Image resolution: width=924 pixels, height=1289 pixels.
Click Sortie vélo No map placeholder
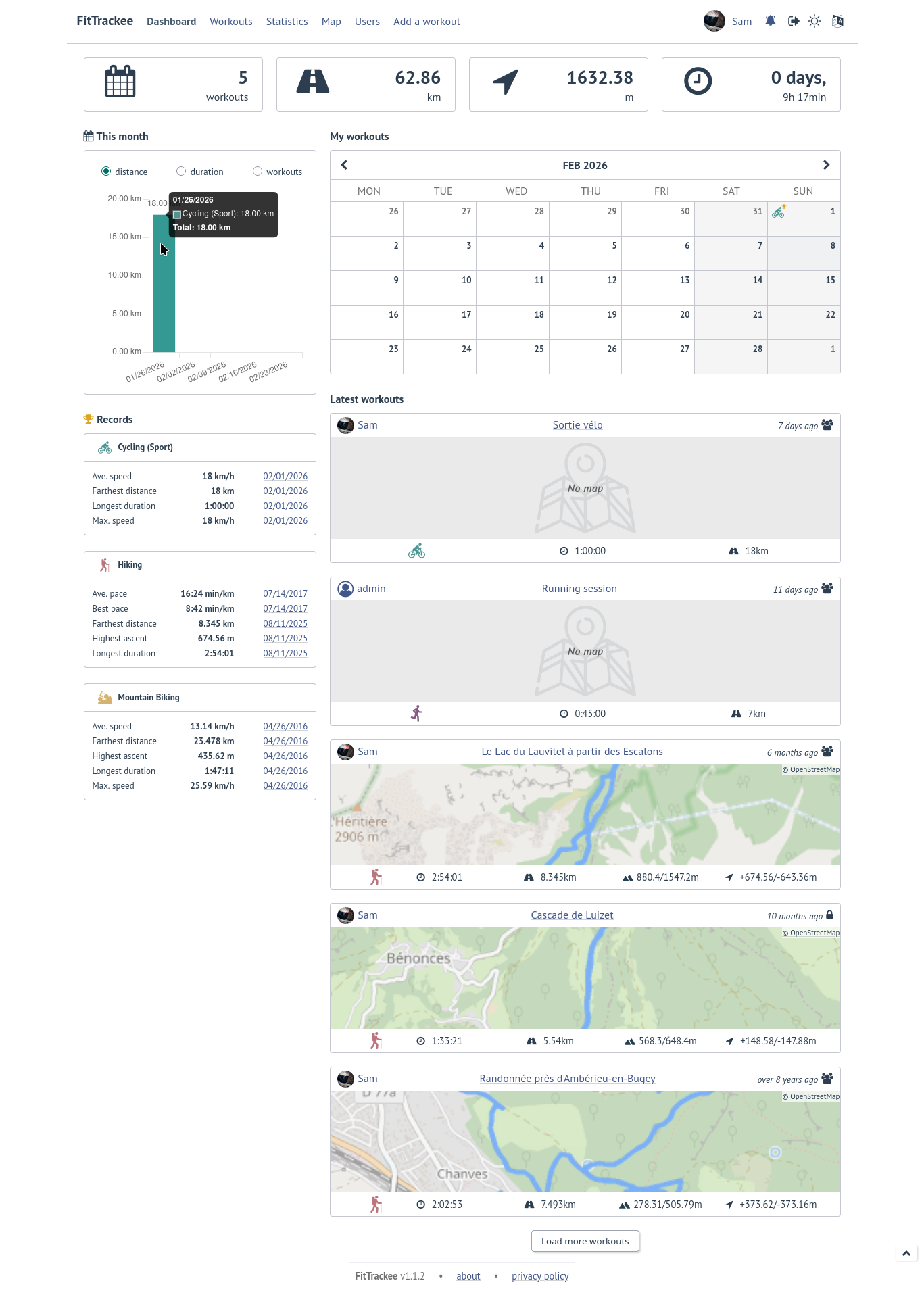tap(585, 488)
